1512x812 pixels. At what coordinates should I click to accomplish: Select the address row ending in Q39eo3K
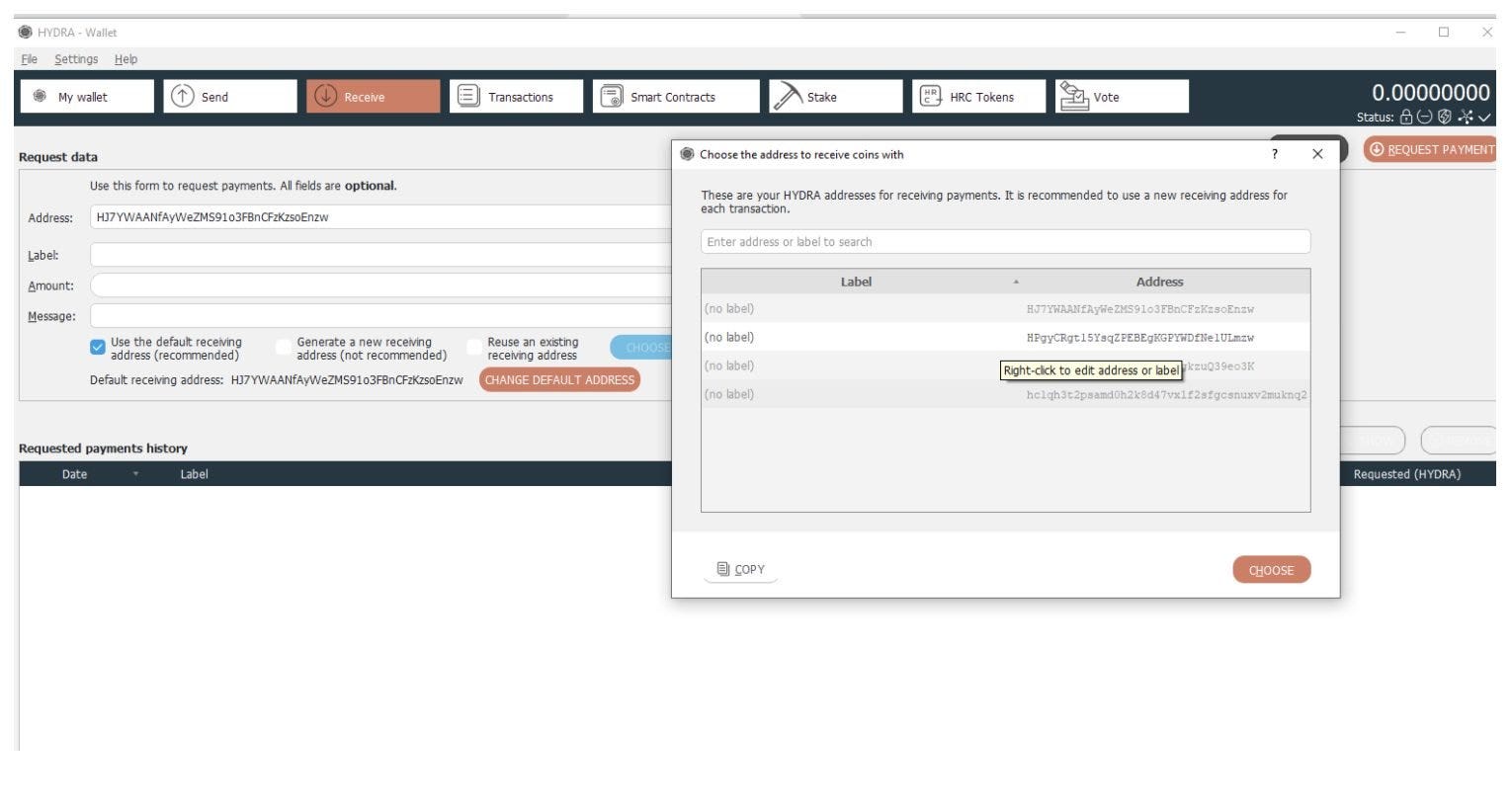pyautogui.click(x=1005, y=366)
